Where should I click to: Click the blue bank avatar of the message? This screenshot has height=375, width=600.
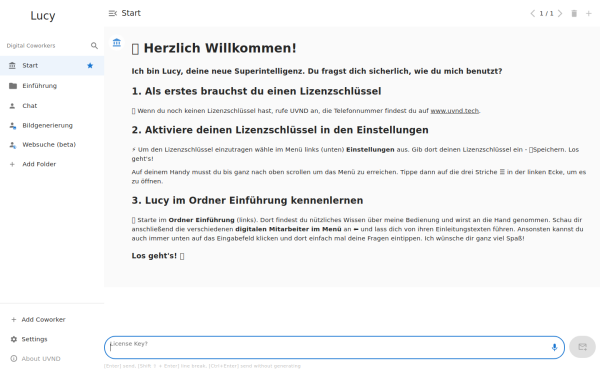(117, 42)
